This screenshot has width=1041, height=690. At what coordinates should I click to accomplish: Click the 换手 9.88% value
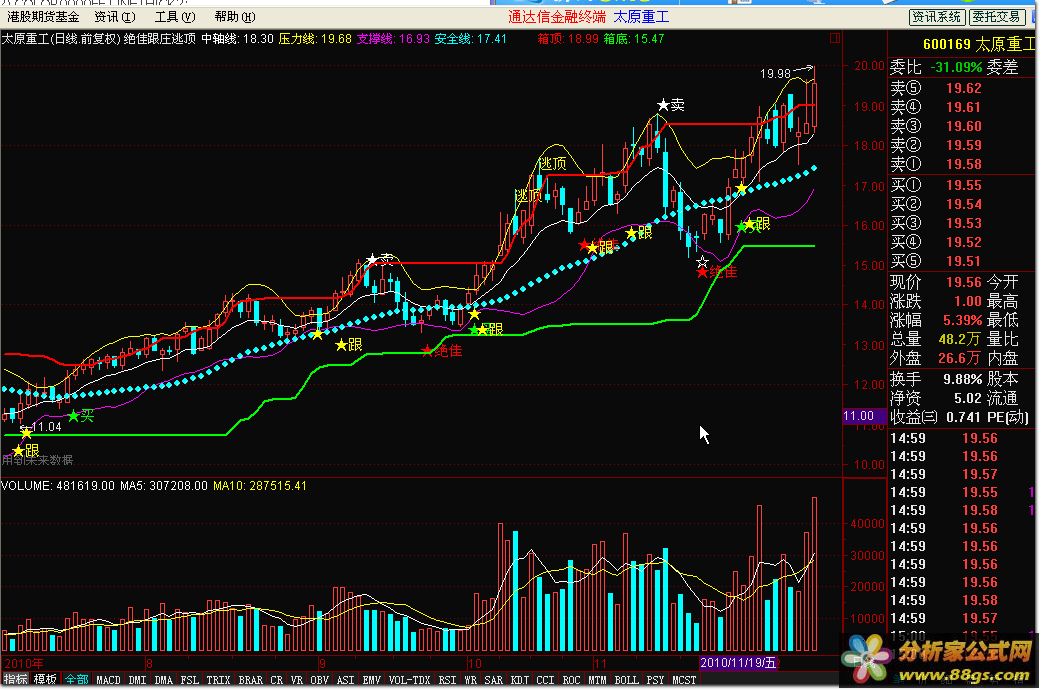(962, 379)
